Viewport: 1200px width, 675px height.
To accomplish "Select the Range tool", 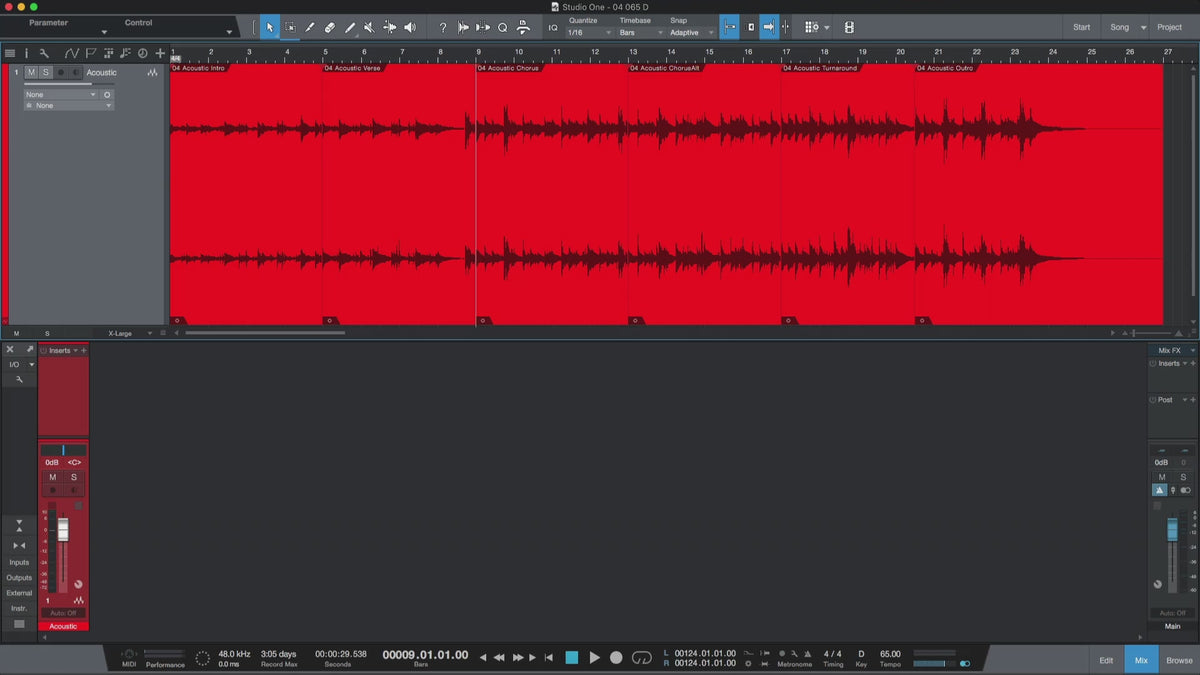I will pyautogui.click(x=289, y=28).
